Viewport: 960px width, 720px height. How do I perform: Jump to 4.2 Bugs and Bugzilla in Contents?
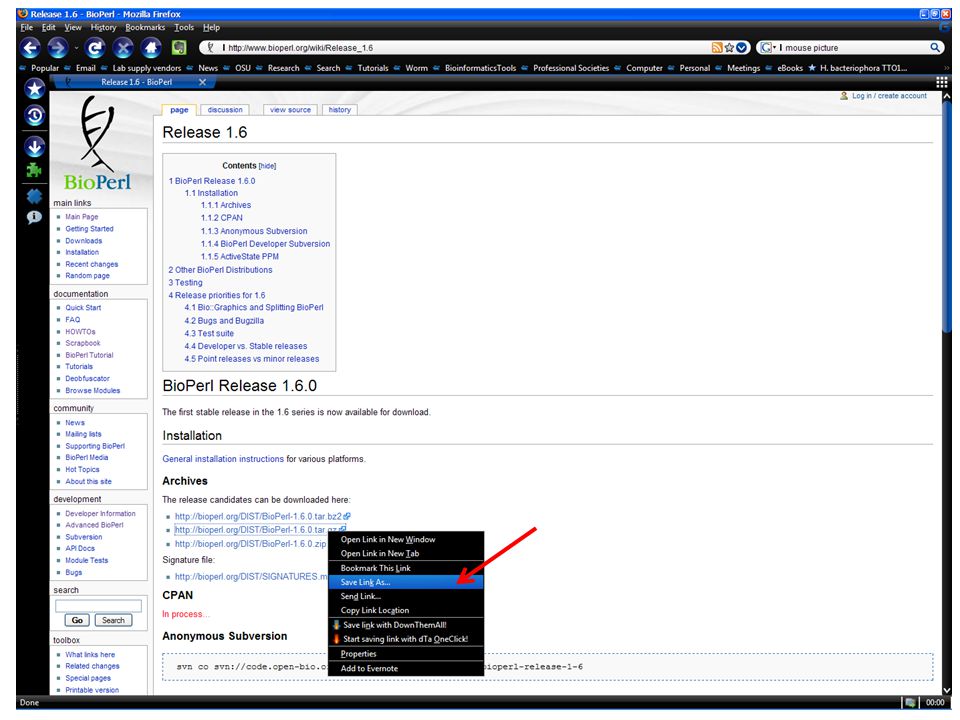[224, 321]
